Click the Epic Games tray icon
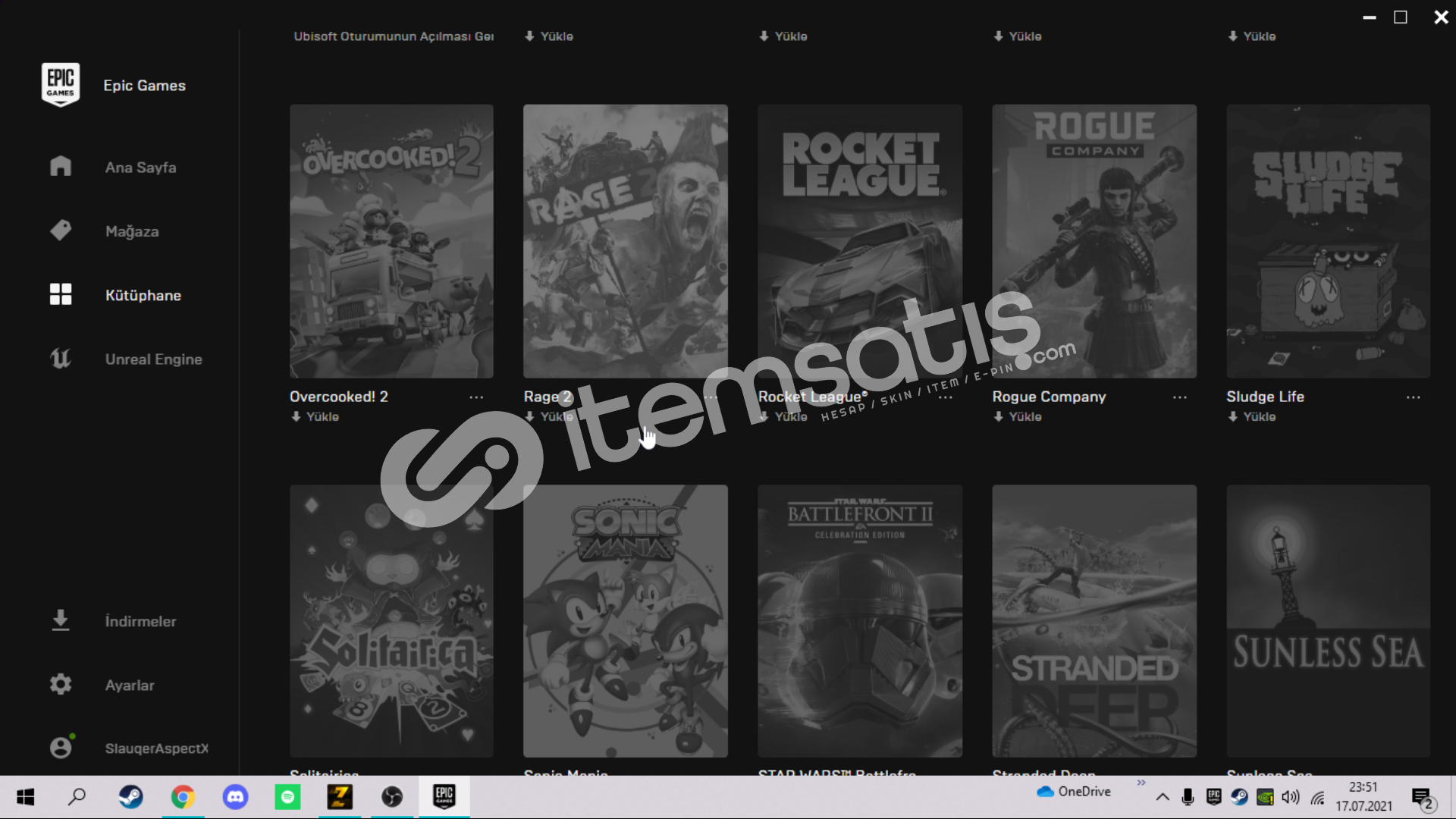The image size is (1456, 819). click(x=1213, y=796)
